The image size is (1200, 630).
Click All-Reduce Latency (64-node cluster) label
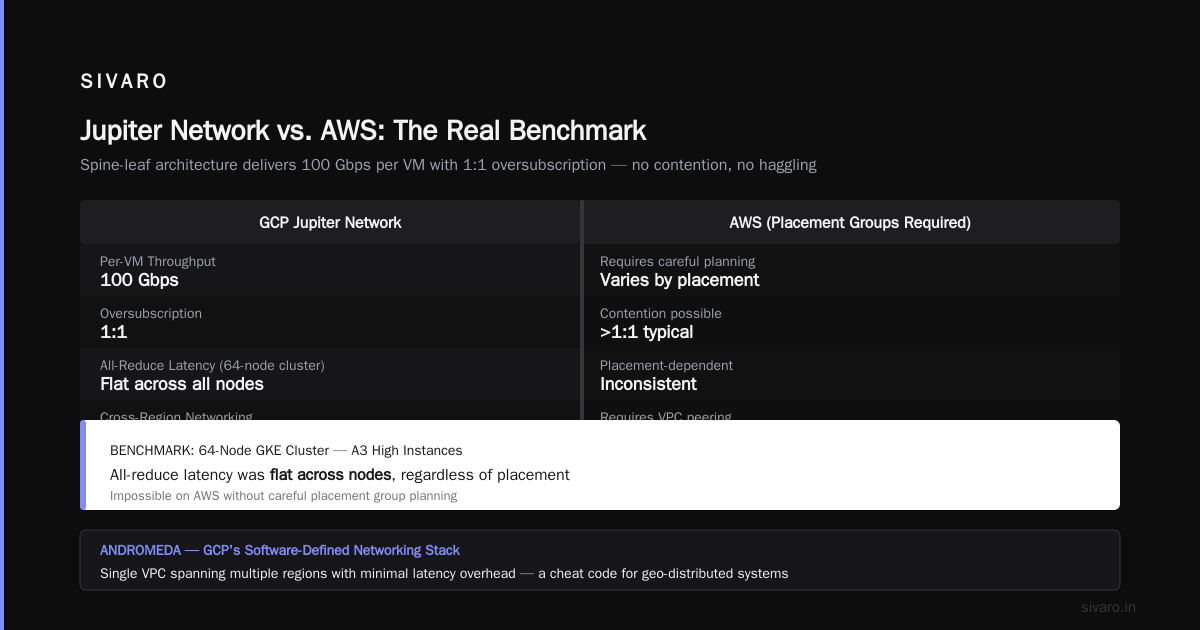pyautogui.click(x=212, y=365)
